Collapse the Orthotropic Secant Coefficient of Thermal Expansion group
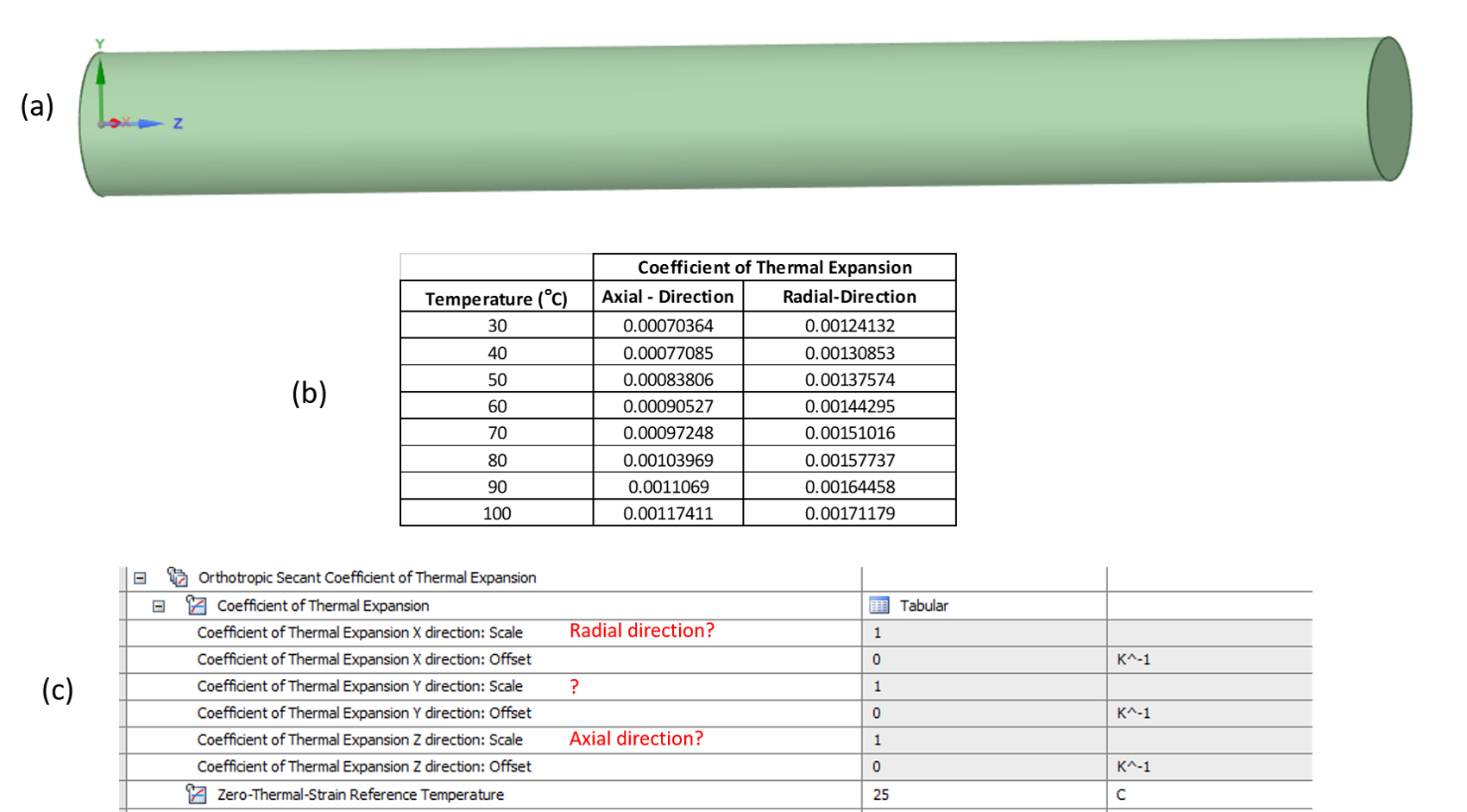Image resolution: width=1467 pixels, height=812 pixels. pyautogui.click(x=140, y=578)
